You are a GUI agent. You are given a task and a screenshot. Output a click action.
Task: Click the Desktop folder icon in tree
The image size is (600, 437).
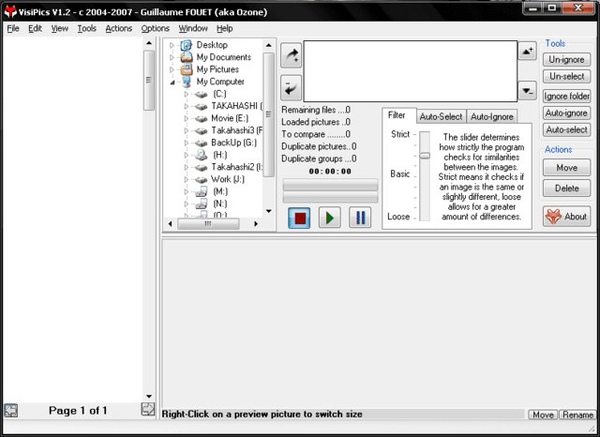pos(186,45)
